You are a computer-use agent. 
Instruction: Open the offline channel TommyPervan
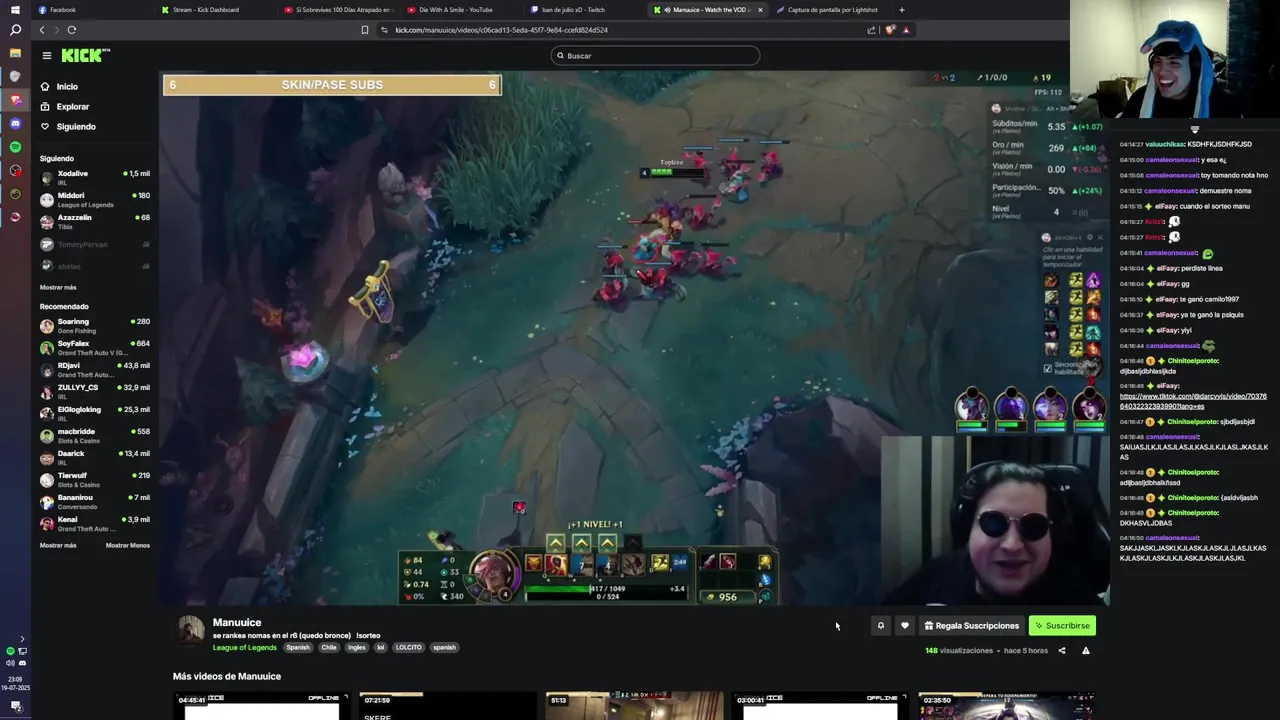click(95, 244)
